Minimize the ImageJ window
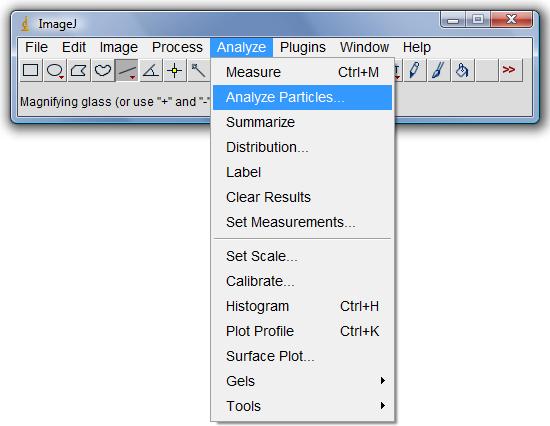 (453, 20)
